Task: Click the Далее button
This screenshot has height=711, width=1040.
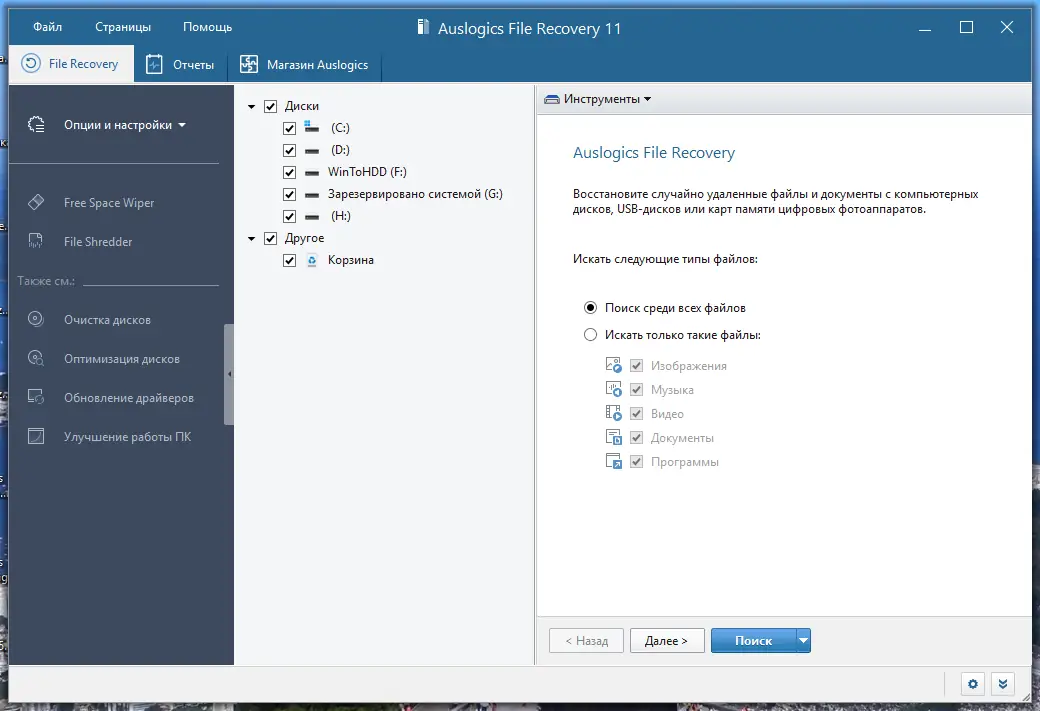Action: (667, 641)
